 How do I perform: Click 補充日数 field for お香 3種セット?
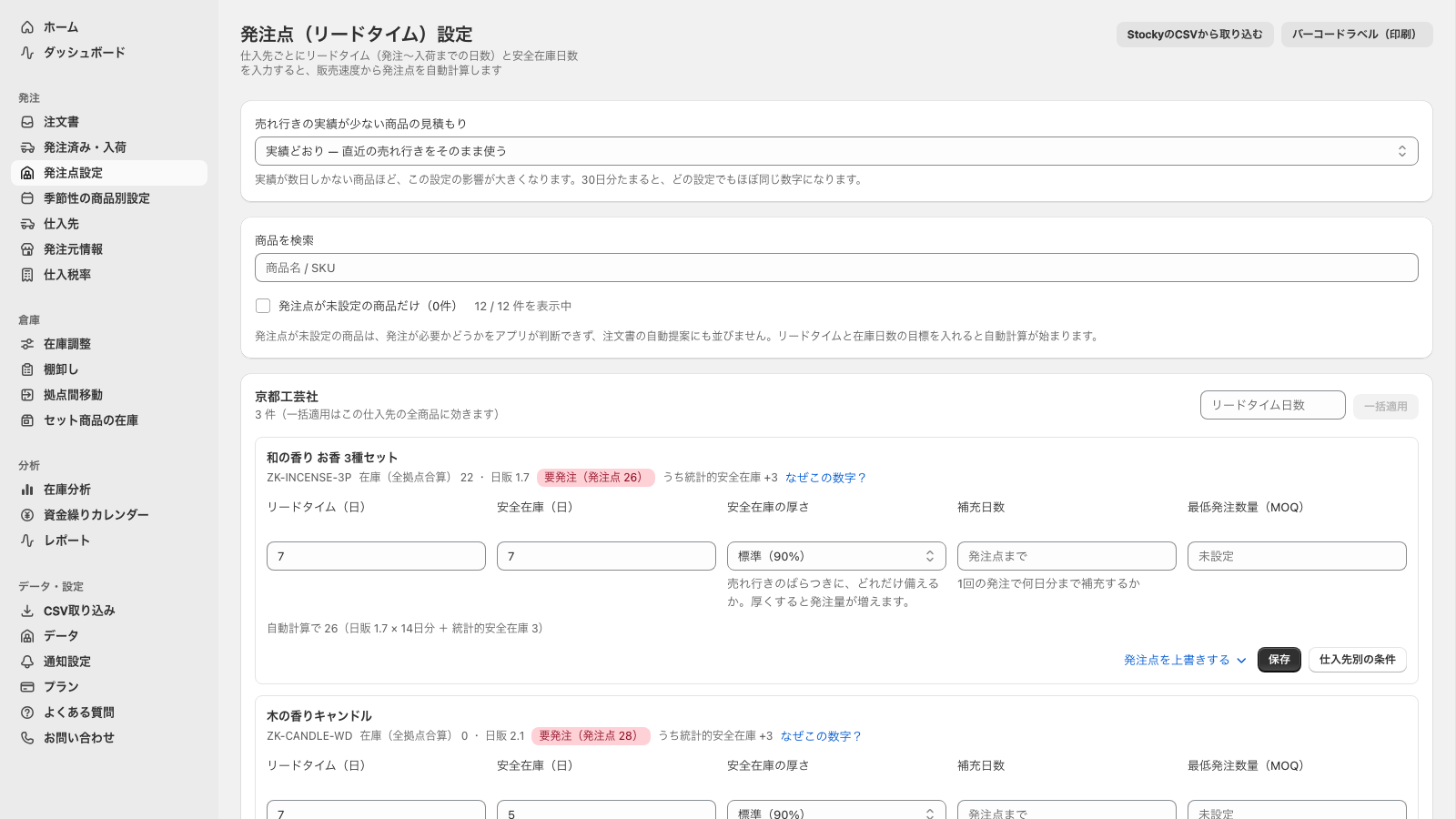1067,556
